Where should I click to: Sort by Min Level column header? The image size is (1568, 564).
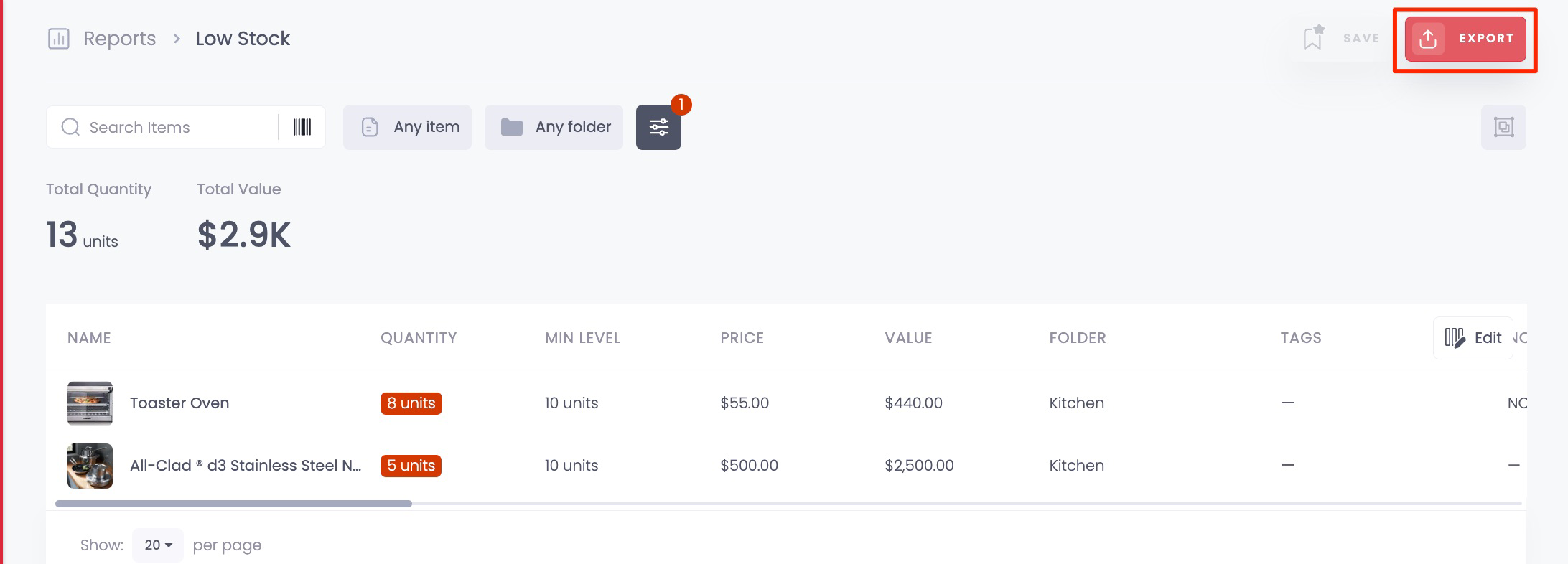pyautogui.click(x=582, y=338)
